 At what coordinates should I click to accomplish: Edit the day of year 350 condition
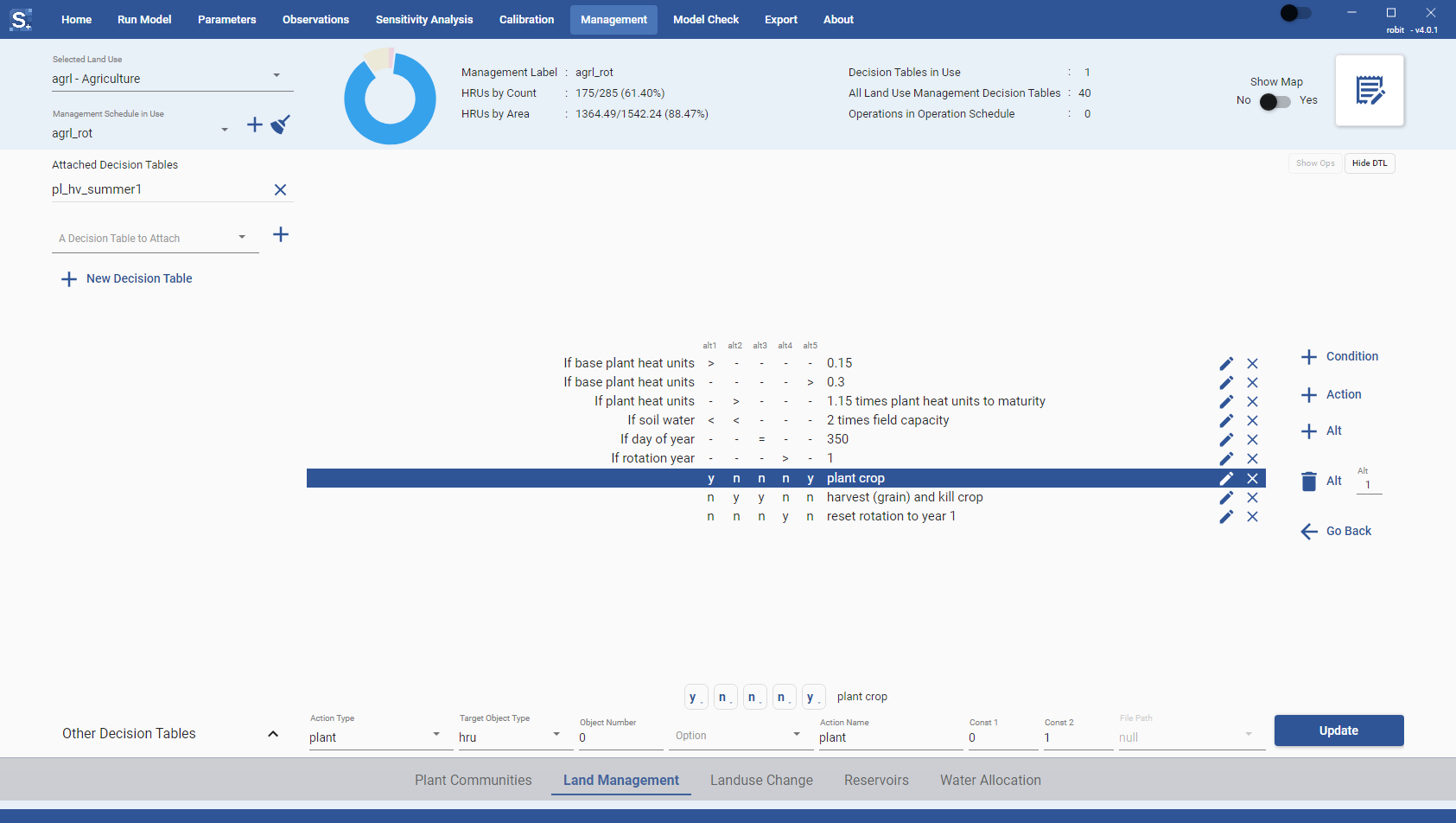click(x=1226, y=439)
